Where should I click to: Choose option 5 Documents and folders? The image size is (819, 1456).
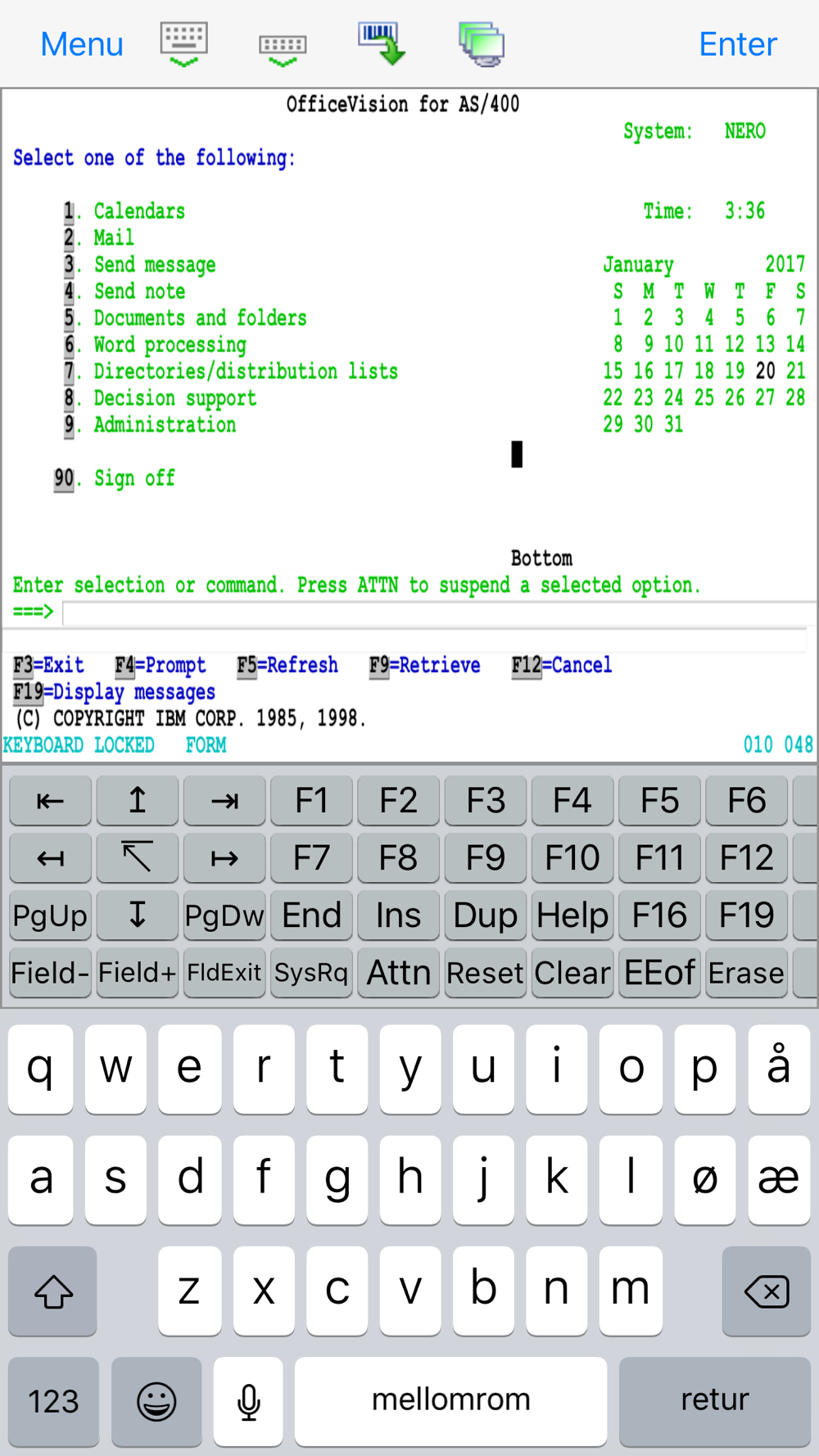point(186,319)
